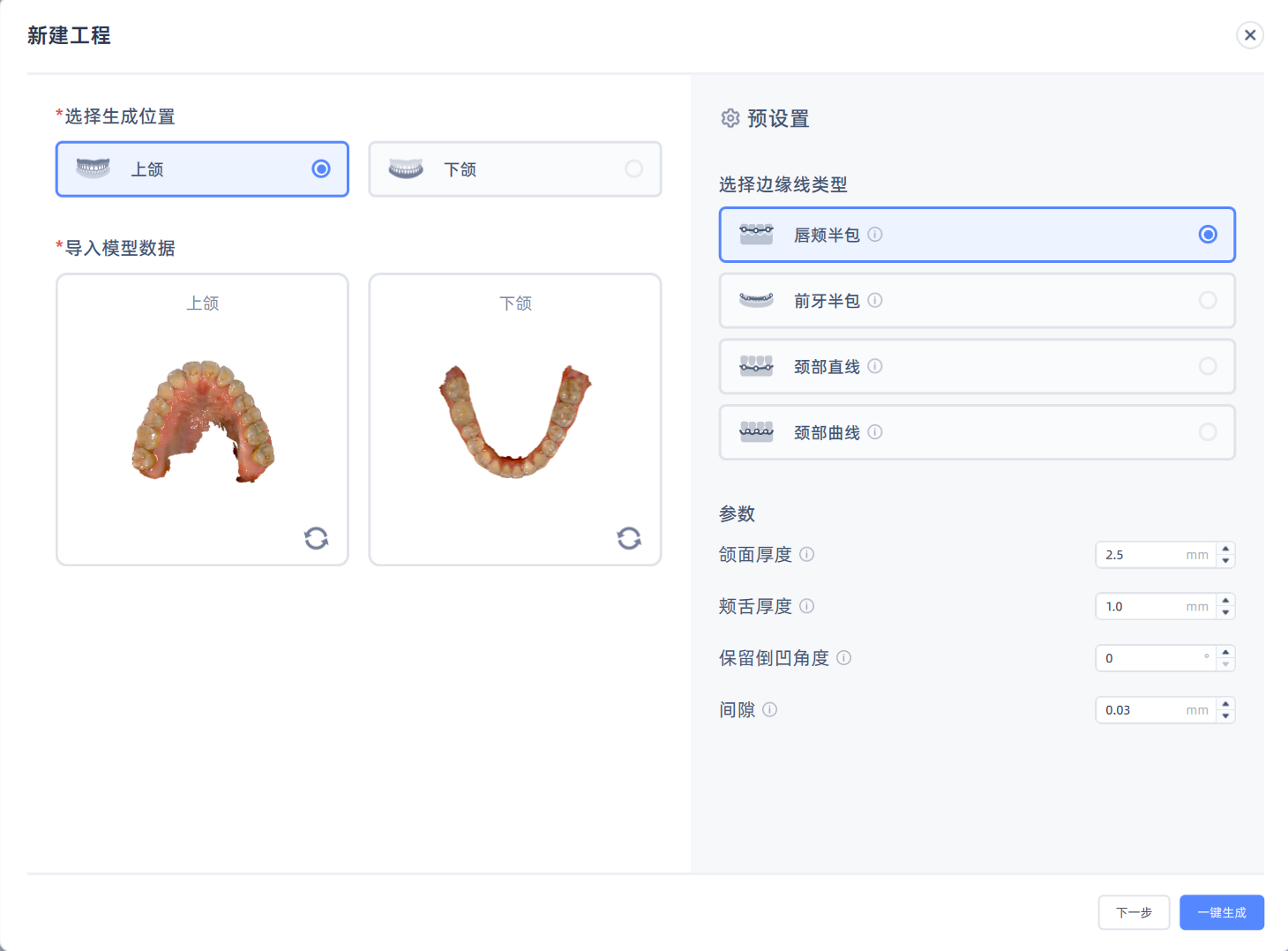Screen dimensions: 1288x951
Task: Click the upper jaw icon in 上颌 option
Action: (93, 168)
